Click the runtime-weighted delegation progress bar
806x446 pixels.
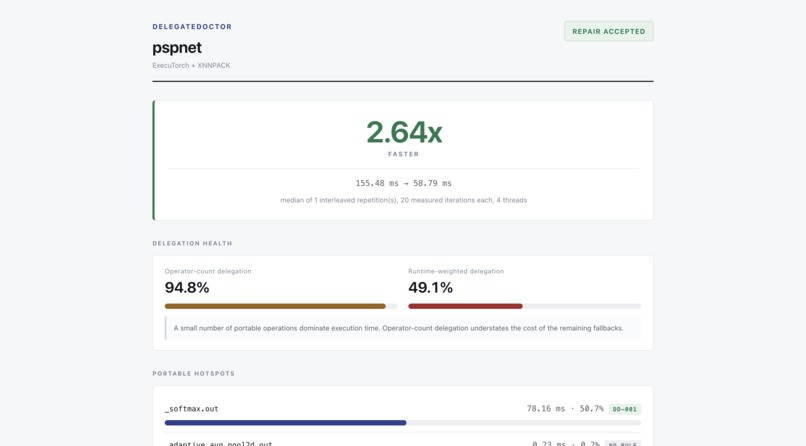524,306
